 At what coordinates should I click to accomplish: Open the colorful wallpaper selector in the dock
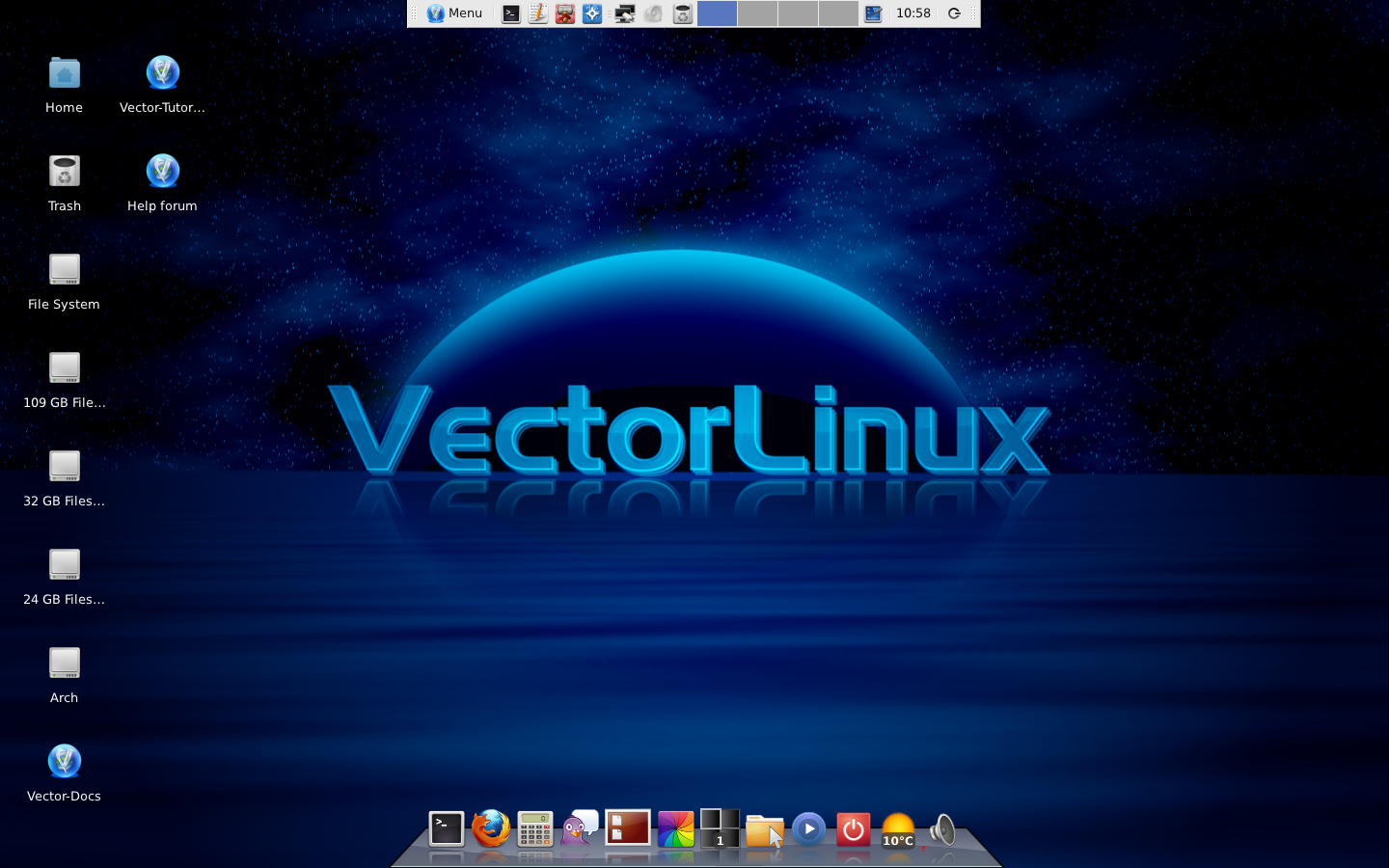tap(675, 829)
